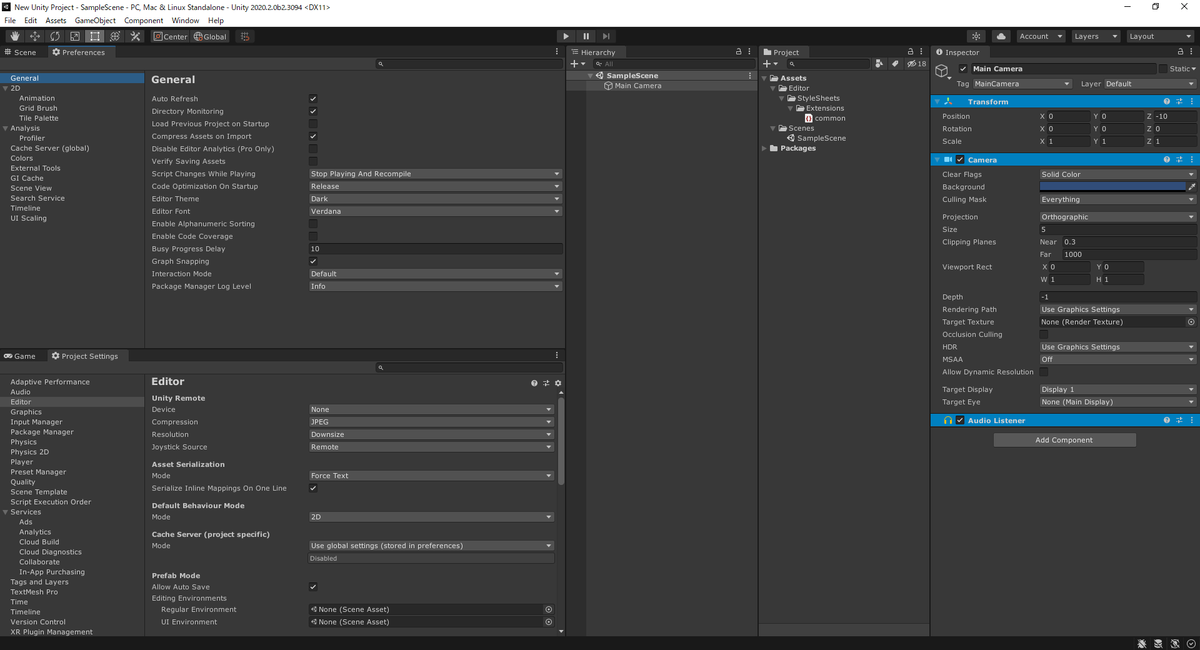
Task: Click Add Component button
Action: click(x=1064, y=440)
